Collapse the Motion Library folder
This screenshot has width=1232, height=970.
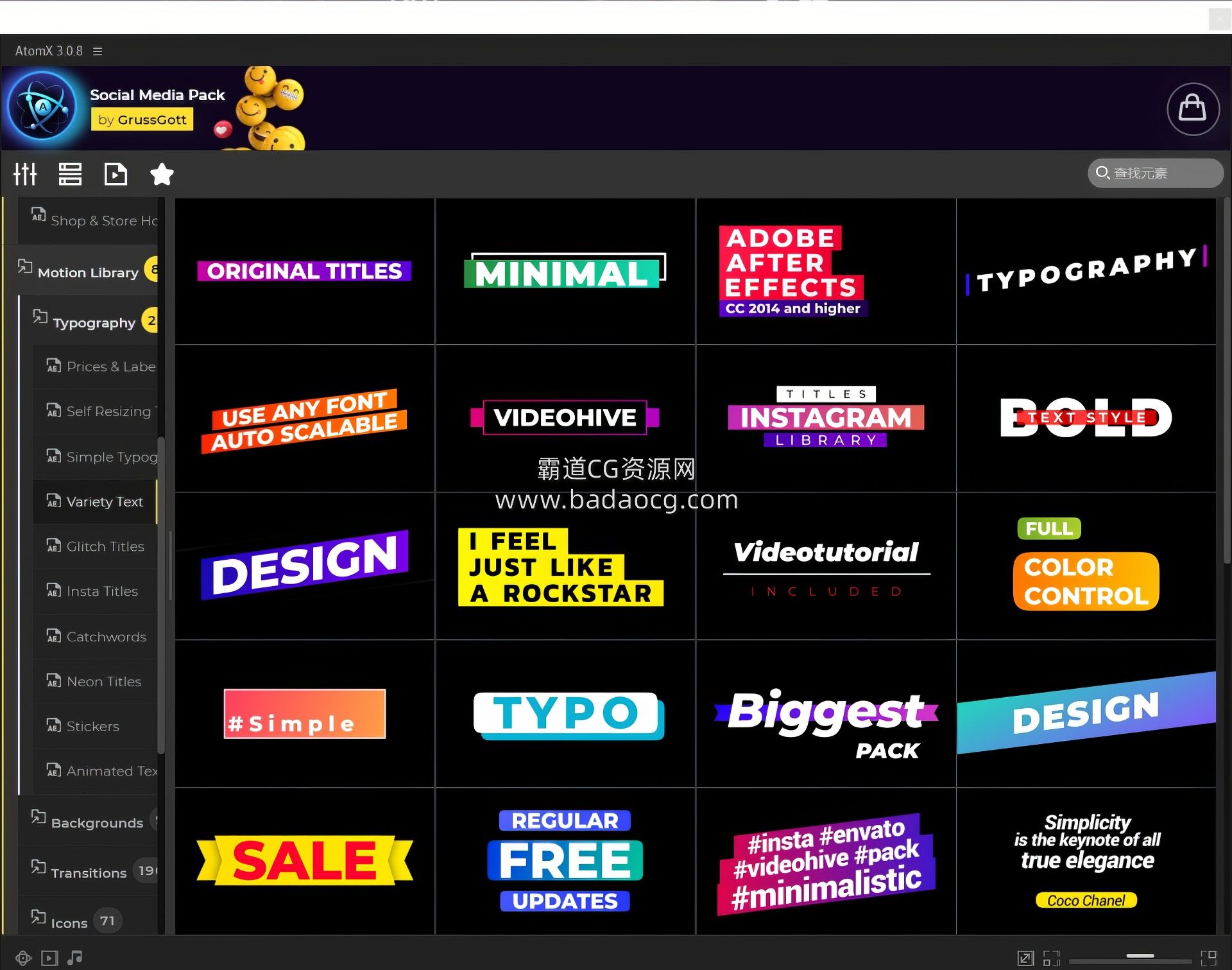coord(88,272)
